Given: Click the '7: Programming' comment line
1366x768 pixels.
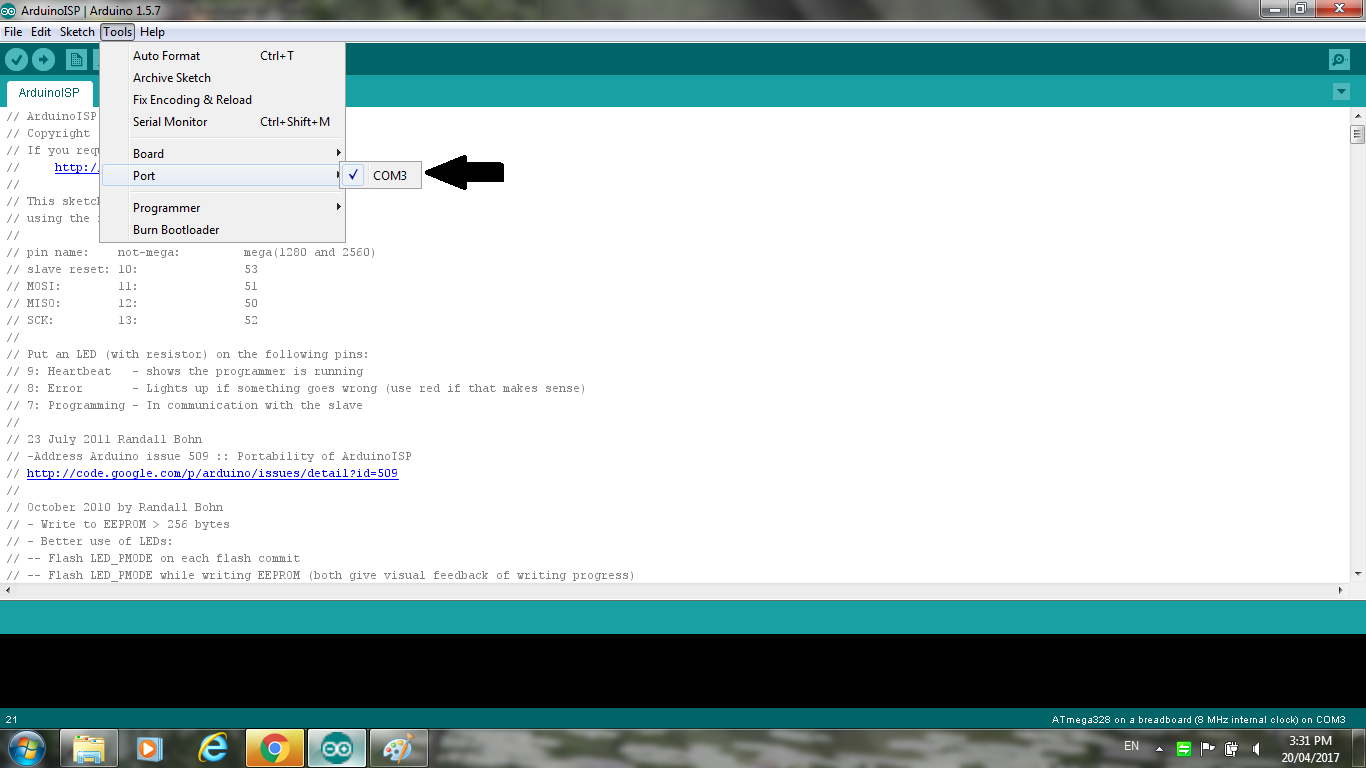Looking at the screenshot, I should click(x=185, y=405).
